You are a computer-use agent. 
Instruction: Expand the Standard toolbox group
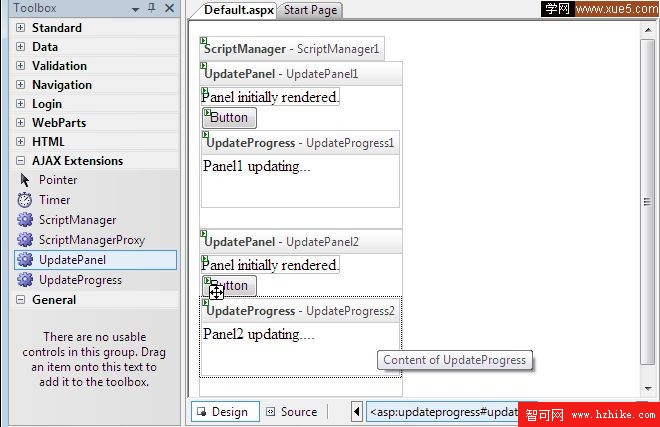pyautogui.click(x=20, y=28)
